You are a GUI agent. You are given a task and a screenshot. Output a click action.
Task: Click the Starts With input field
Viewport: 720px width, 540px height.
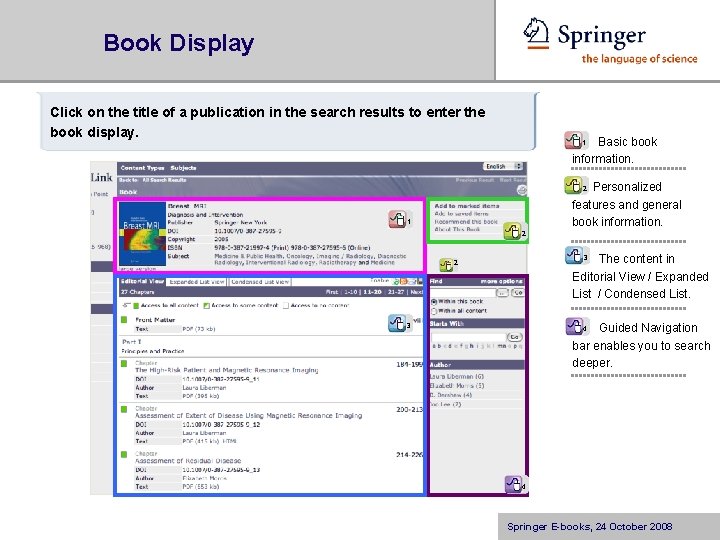coord(468,337)
